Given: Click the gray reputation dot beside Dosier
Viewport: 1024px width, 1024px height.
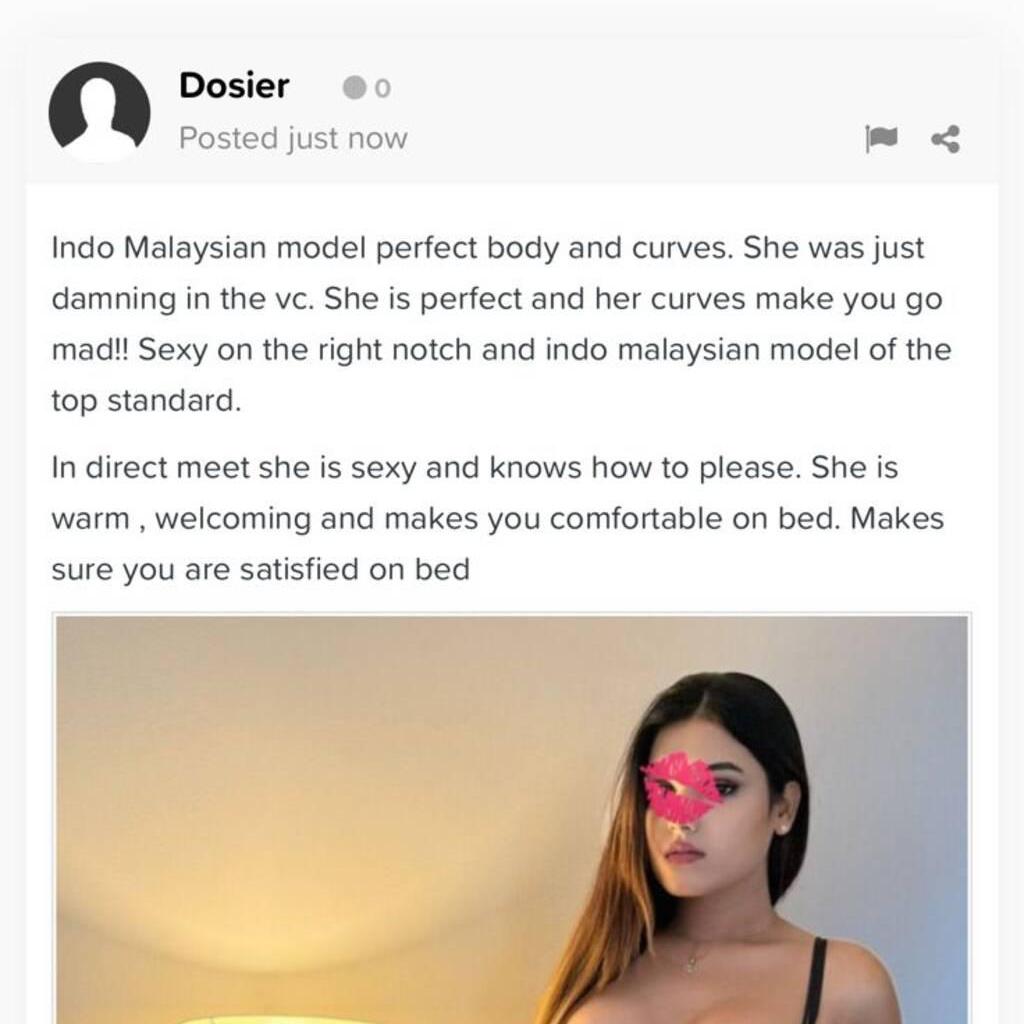Looking at the screenshot, I should pos(354,88).
